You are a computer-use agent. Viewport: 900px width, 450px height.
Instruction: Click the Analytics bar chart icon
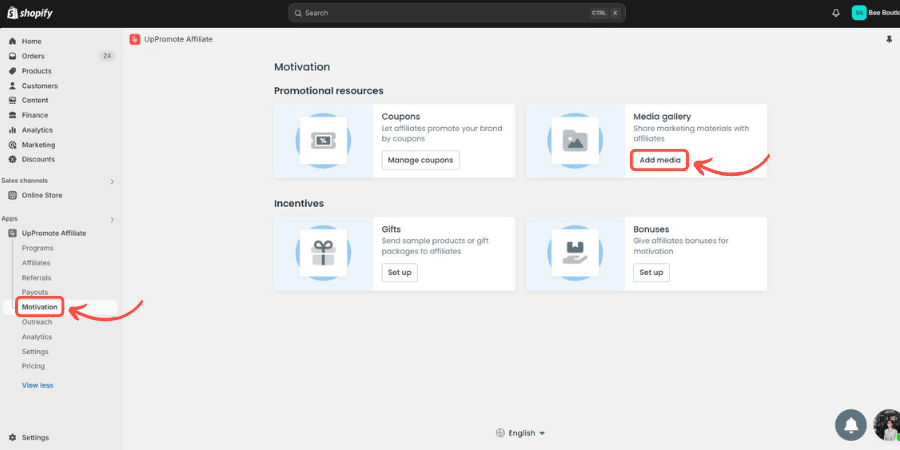click(x=12, y=130)
